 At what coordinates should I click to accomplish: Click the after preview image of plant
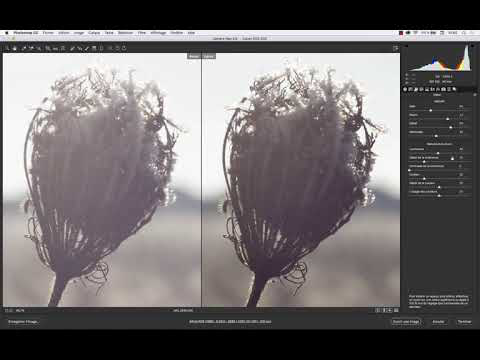point(301,180)
